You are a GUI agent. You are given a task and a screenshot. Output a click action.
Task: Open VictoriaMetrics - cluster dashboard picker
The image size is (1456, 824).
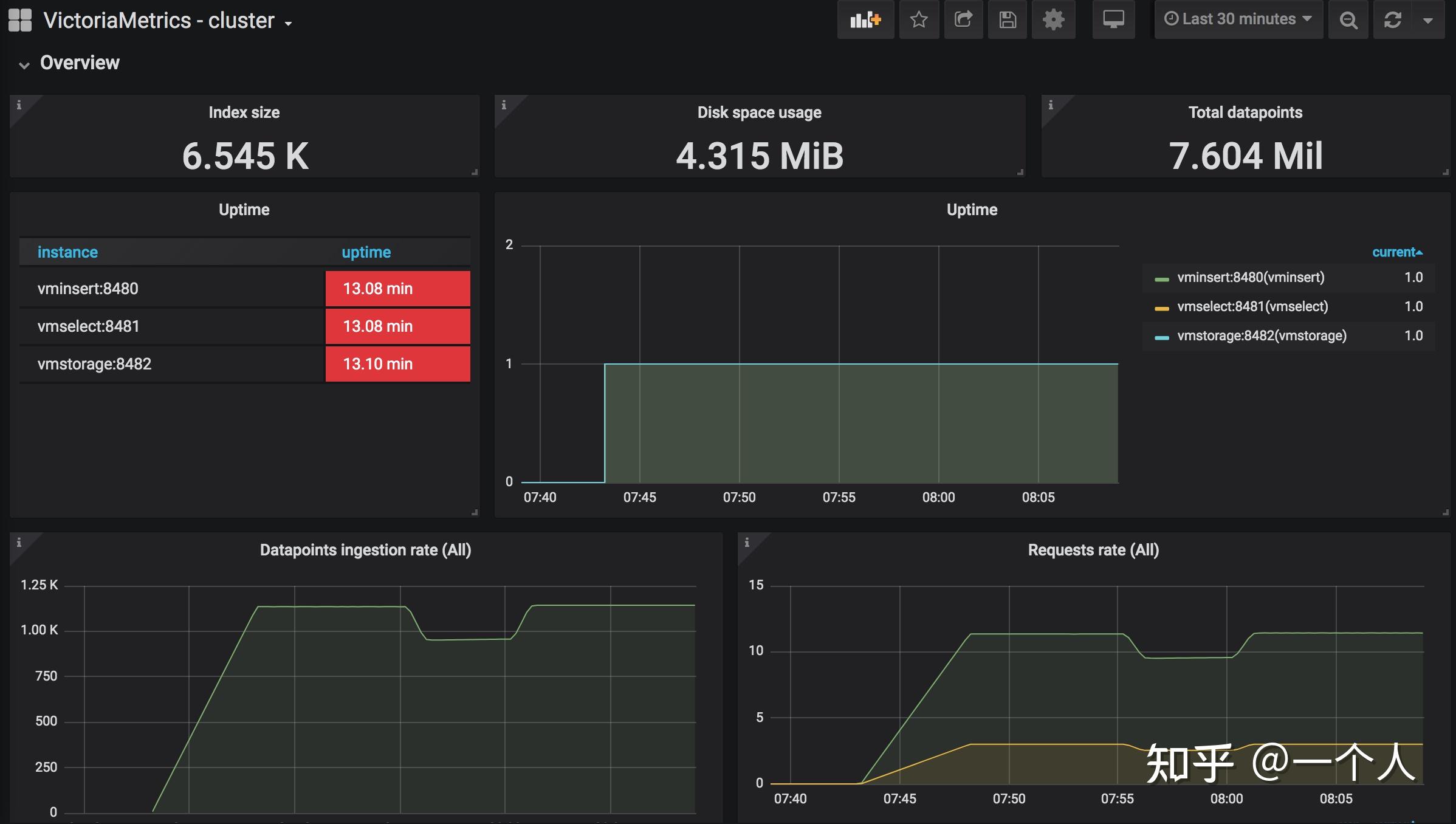(168, 21)
